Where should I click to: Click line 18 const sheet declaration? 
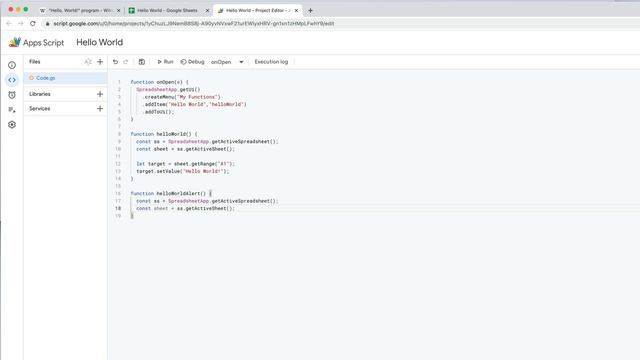click(x=186, y=208)
